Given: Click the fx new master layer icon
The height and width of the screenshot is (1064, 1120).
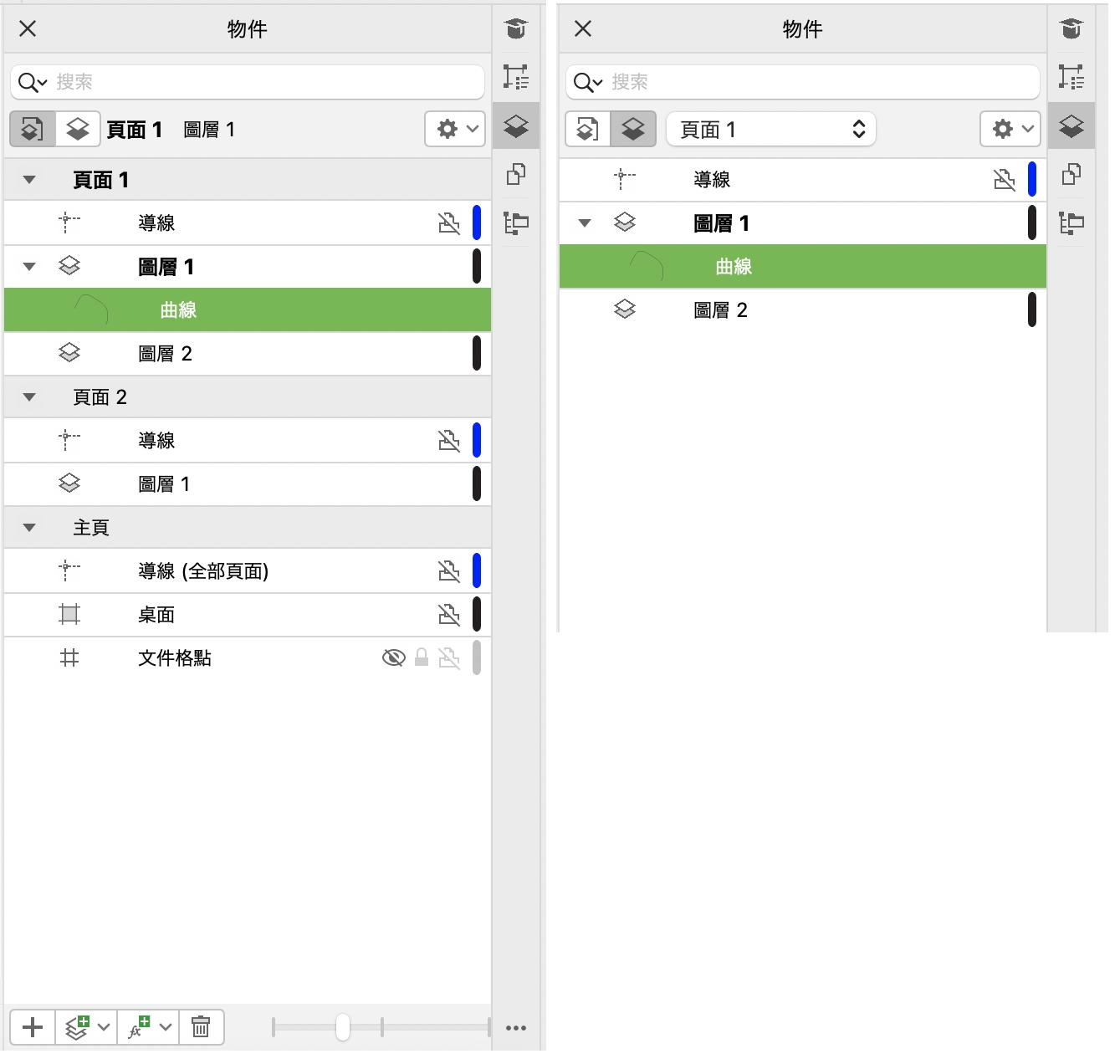Looking at the screenshot, I should click(139, 1027).
